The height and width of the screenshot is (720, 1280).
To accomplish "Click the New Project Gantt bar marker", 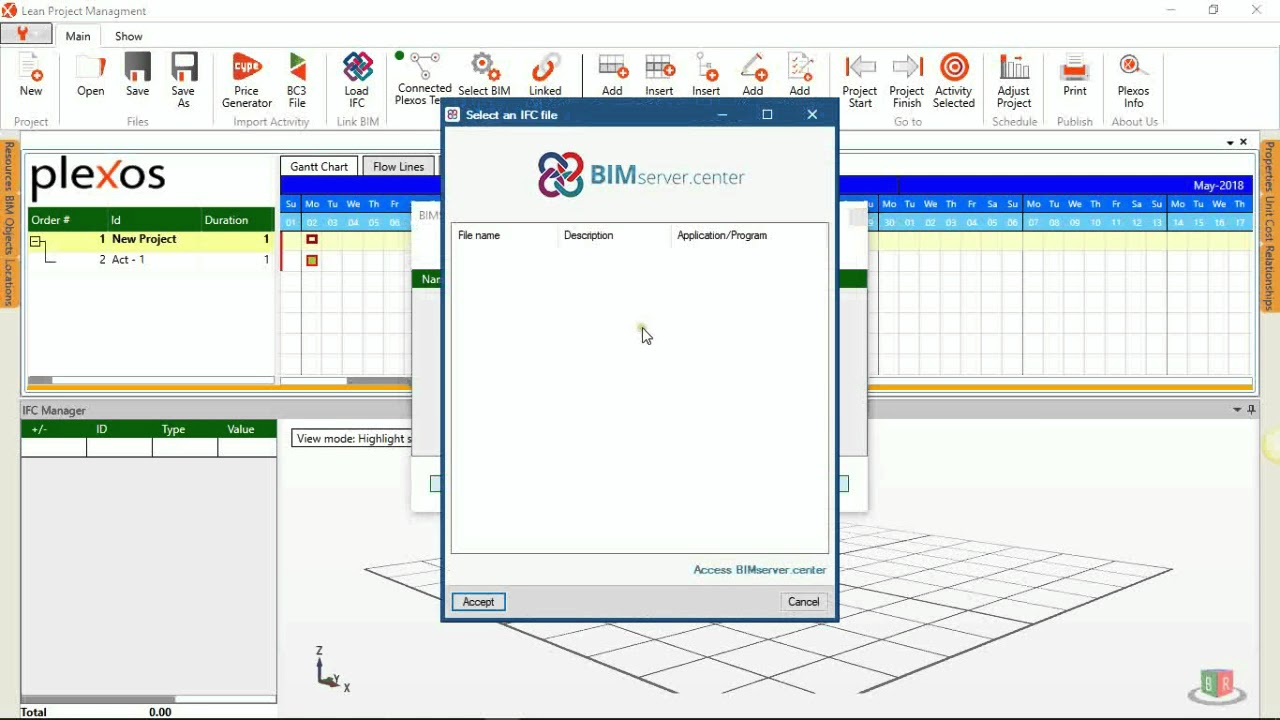I will pyautogui.click(x=312, y=240).
